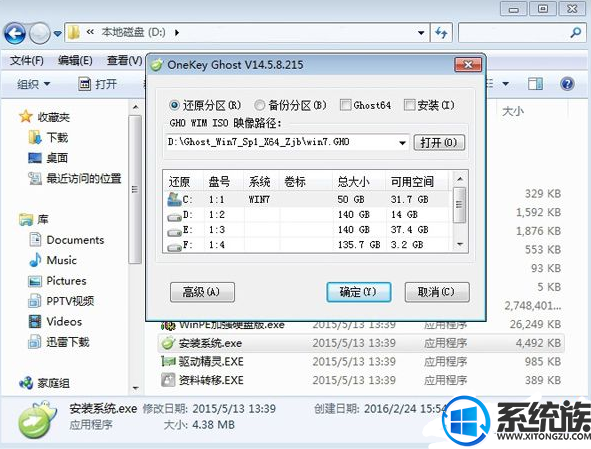This screenshot has width=591, height=449.
Task: Check the 安装(I) checkbox
Action: pyautogui.click(x=409, y=105)
